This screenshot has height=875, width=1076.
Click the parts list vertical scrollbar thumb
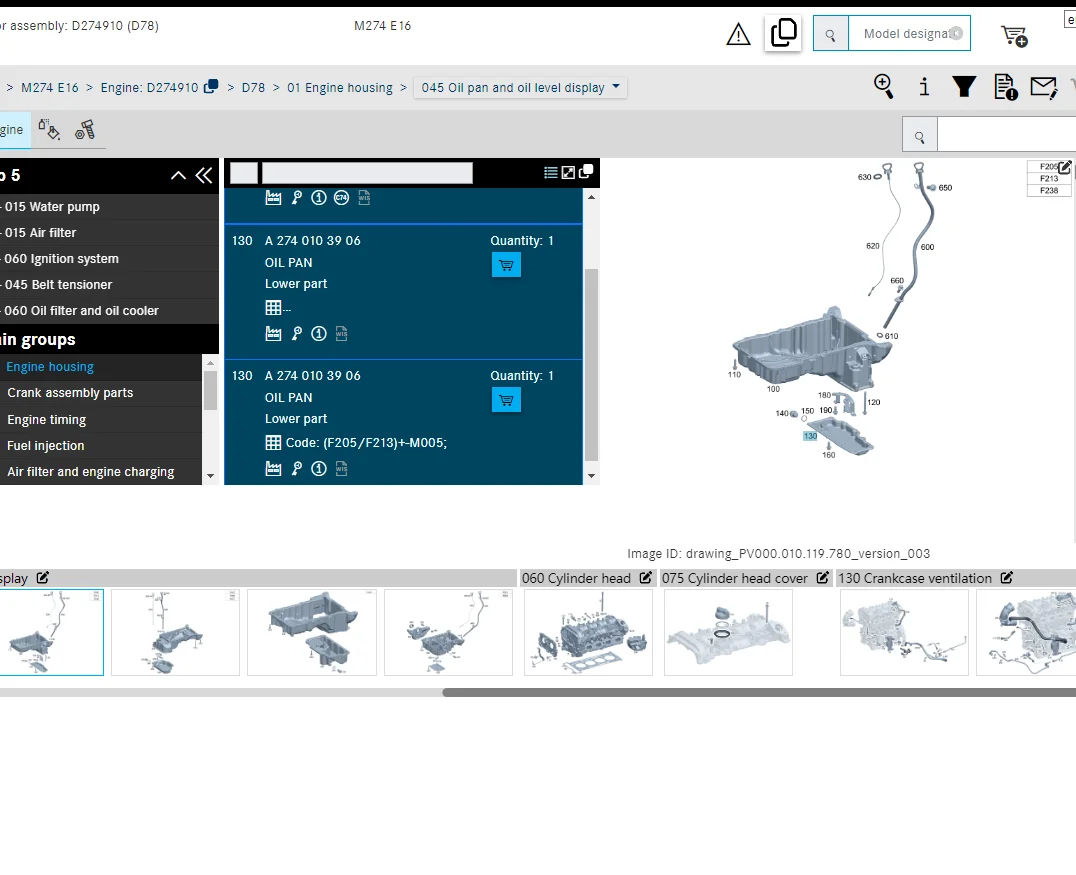[x=592, y=365]
